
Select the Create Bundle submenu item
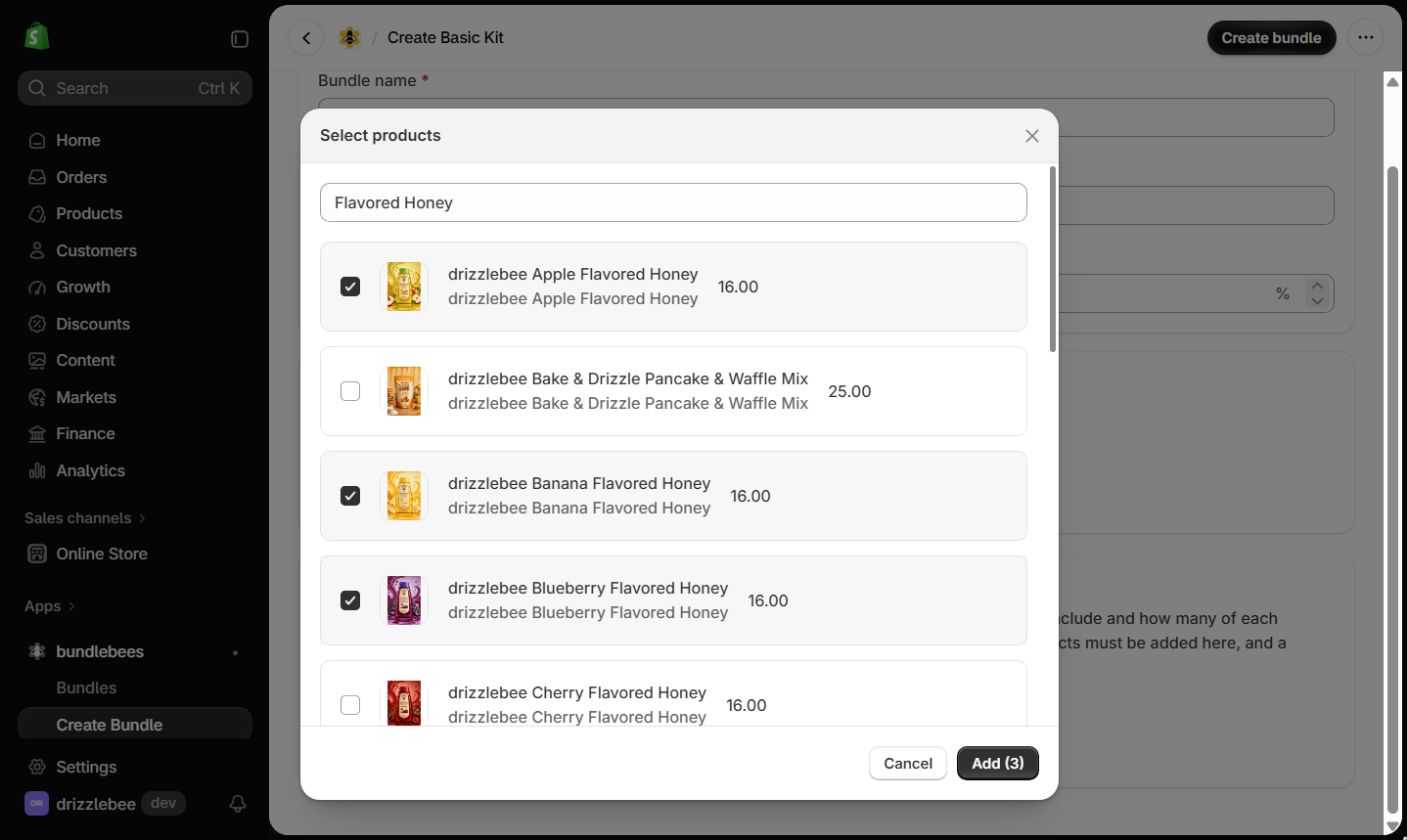[x=135, y=725]
